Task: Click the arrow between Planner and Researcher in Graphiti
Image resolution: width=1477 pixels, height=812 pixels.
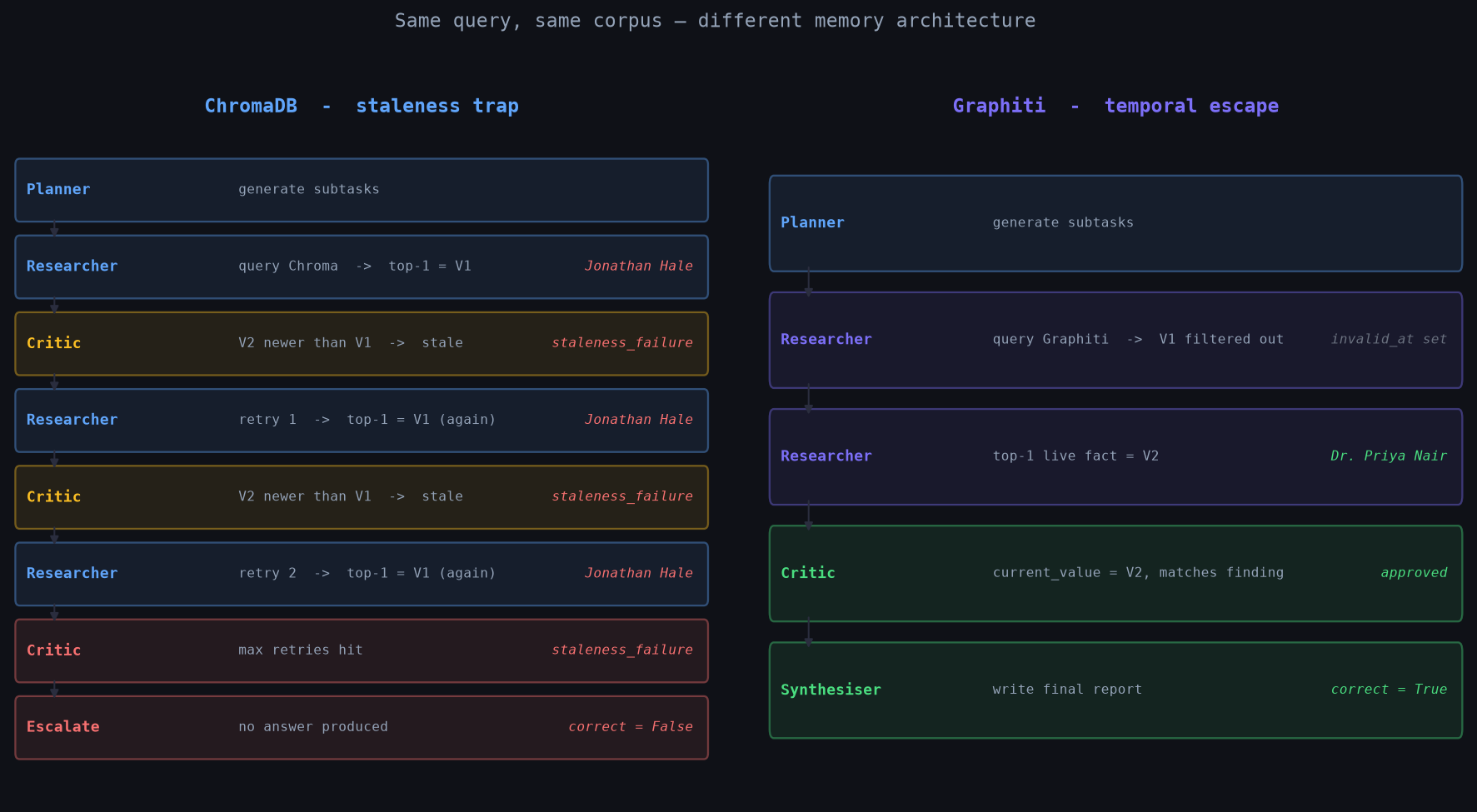Action: [808, 282]
